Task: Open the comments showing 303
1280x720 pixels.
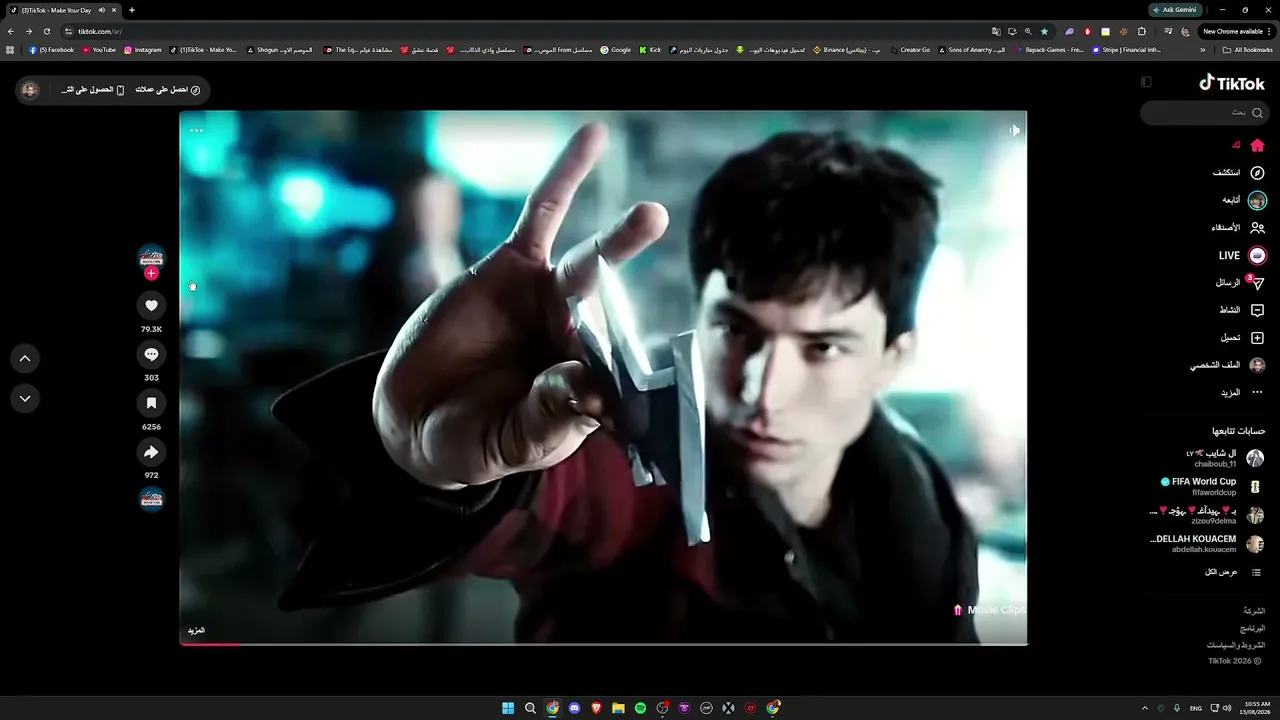Action: (x=151, y=355)
